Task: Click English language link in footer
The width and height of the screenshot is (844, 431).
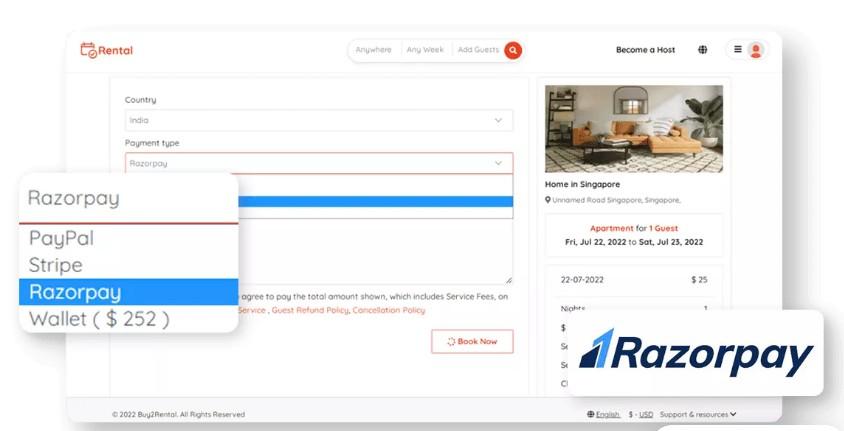Action: 608,414
